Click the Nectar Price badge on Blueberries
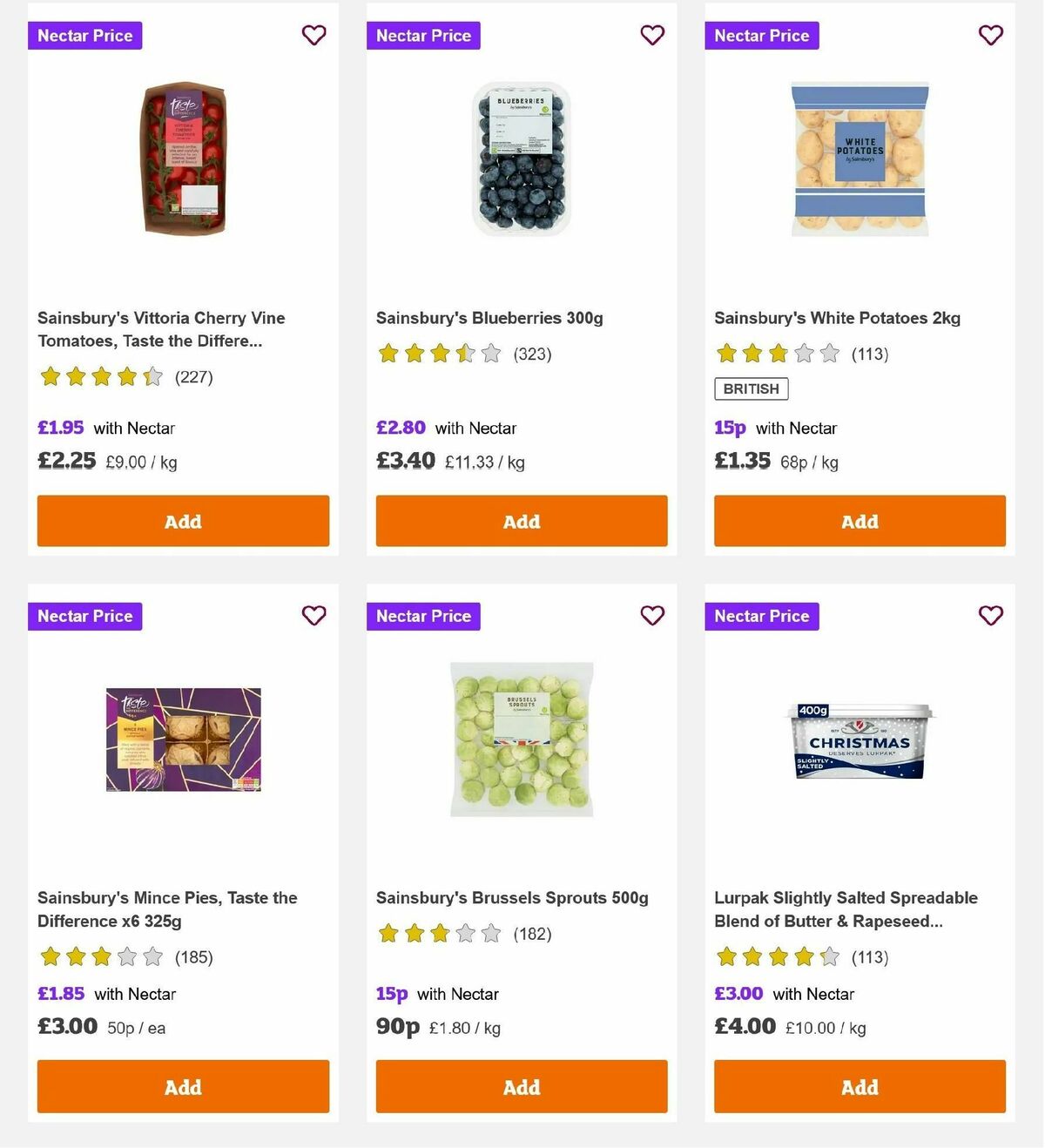Screen dimensions: 1045x1148 tap(423, 35)
